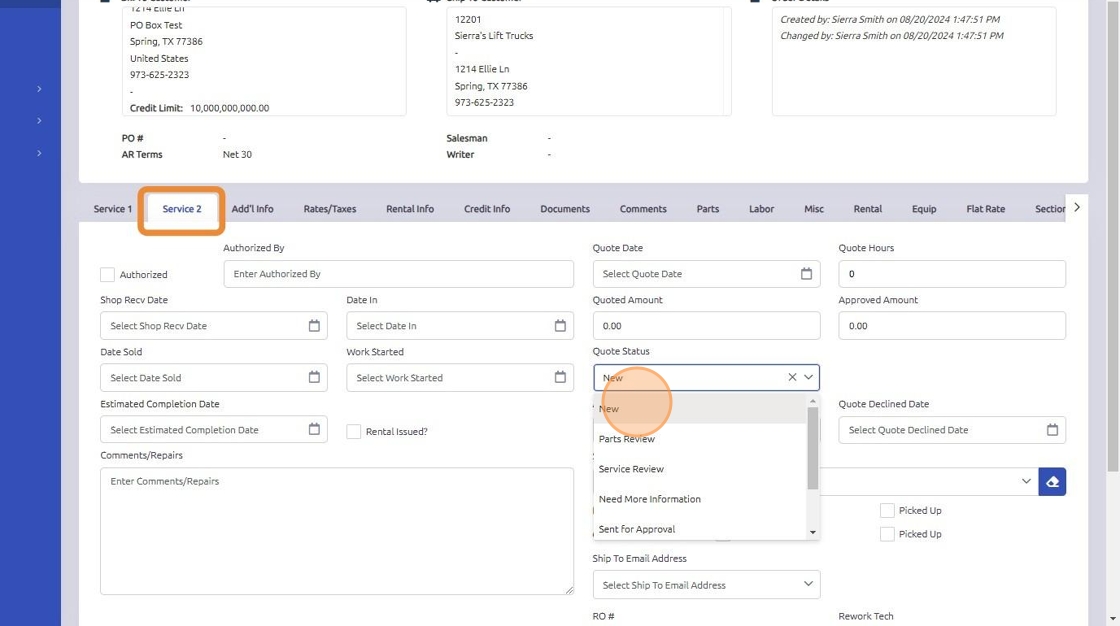1120x626 pixels.
Task: Open the Quote Date calendar picker
Action: click(806, 274)
